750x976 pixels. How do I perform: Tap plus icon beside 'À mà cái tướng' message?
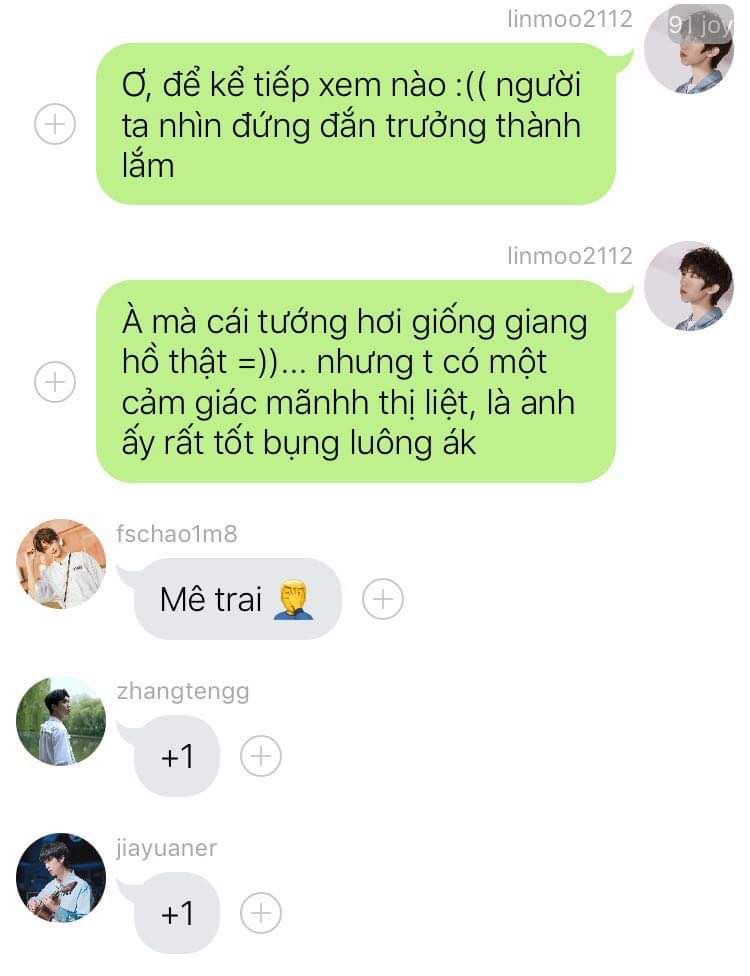55,382
